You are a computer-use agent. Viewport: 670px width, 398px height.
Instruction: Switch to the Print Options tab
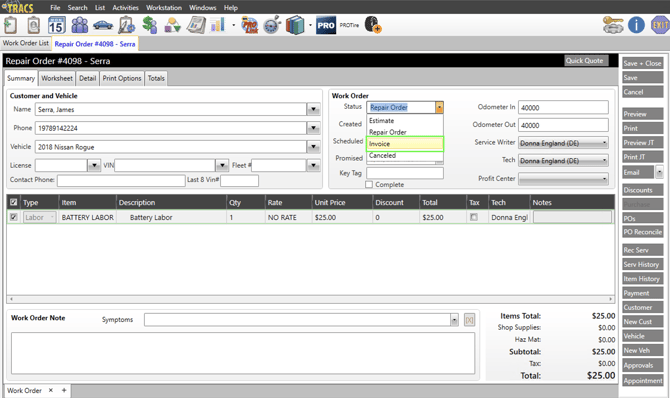[x=122, y=78]
